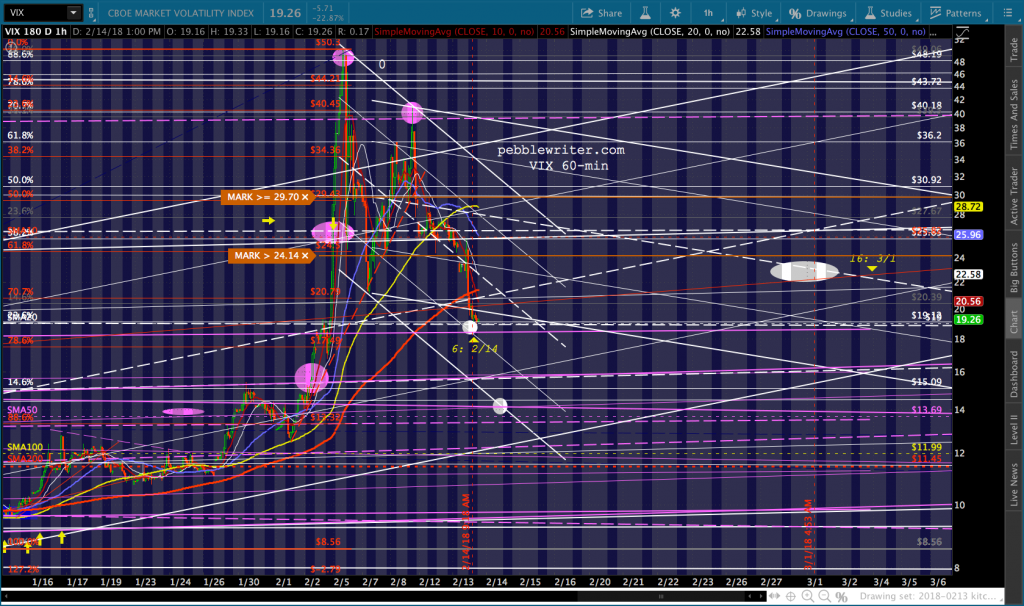Open the symbol dropdown next to VIX
This screenshot has width=1024, height=606.
pyautogui.click(x=74, y=13)
